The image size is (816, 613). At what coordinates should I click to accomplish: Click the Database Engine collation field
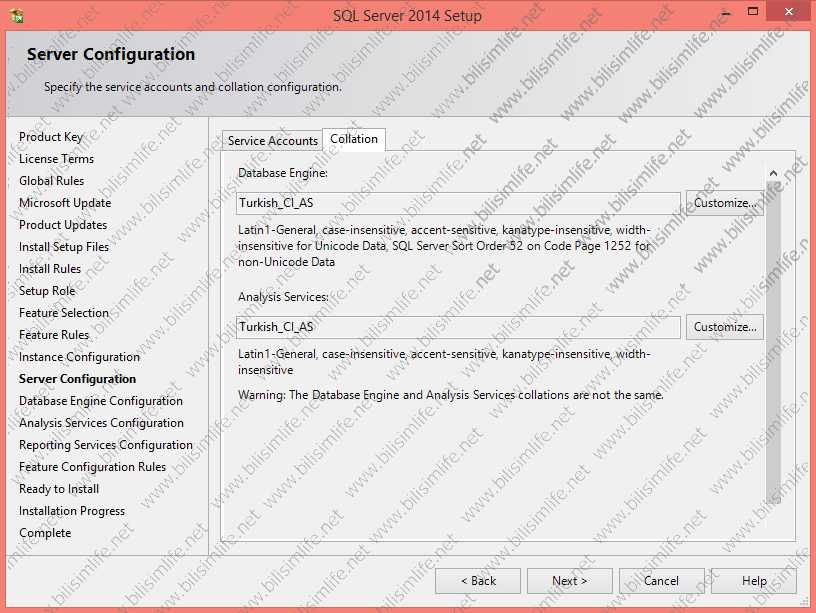point(458,203)
